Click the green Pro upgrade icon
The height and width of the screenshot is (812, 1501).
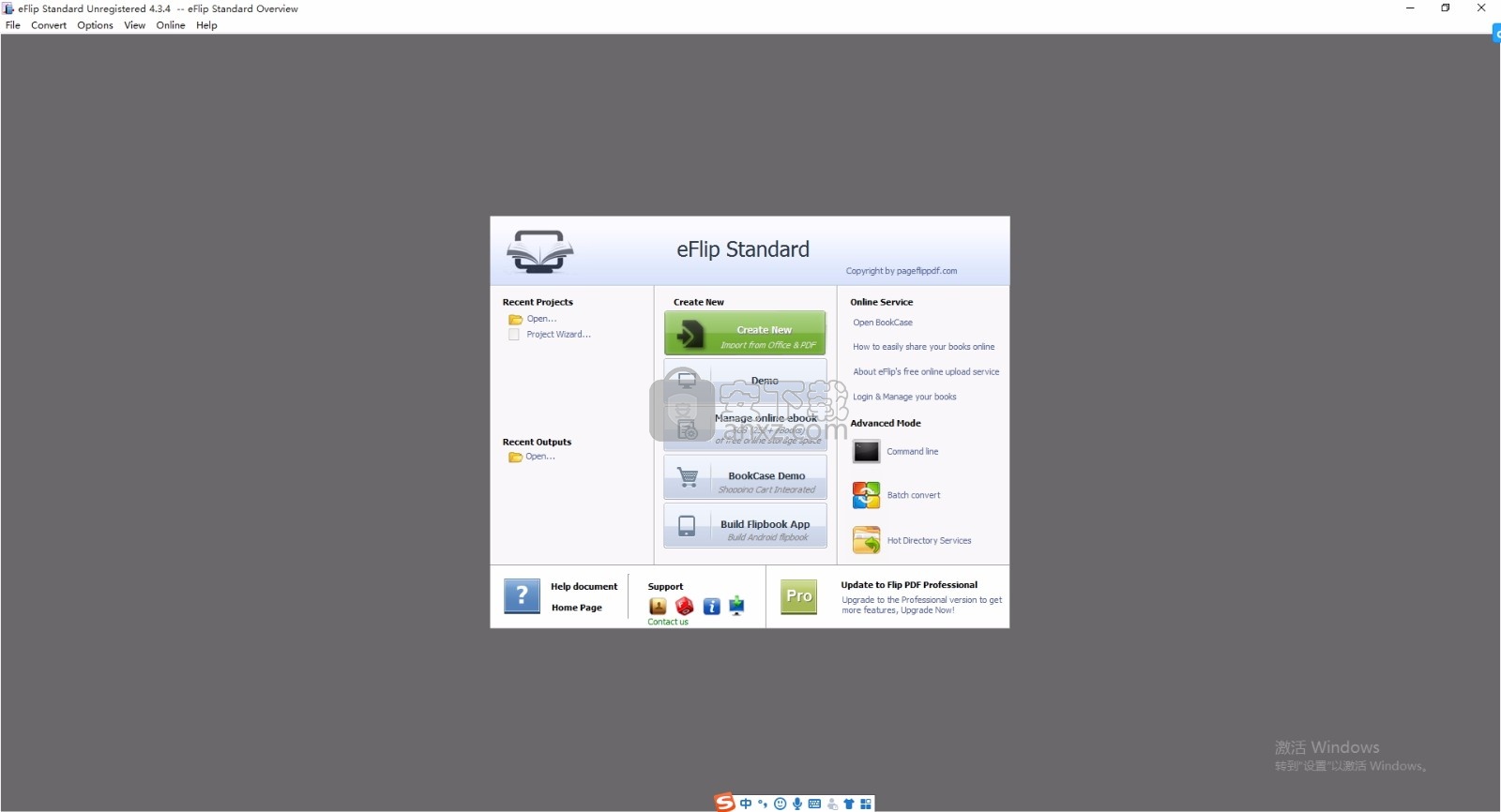point(799,596)
